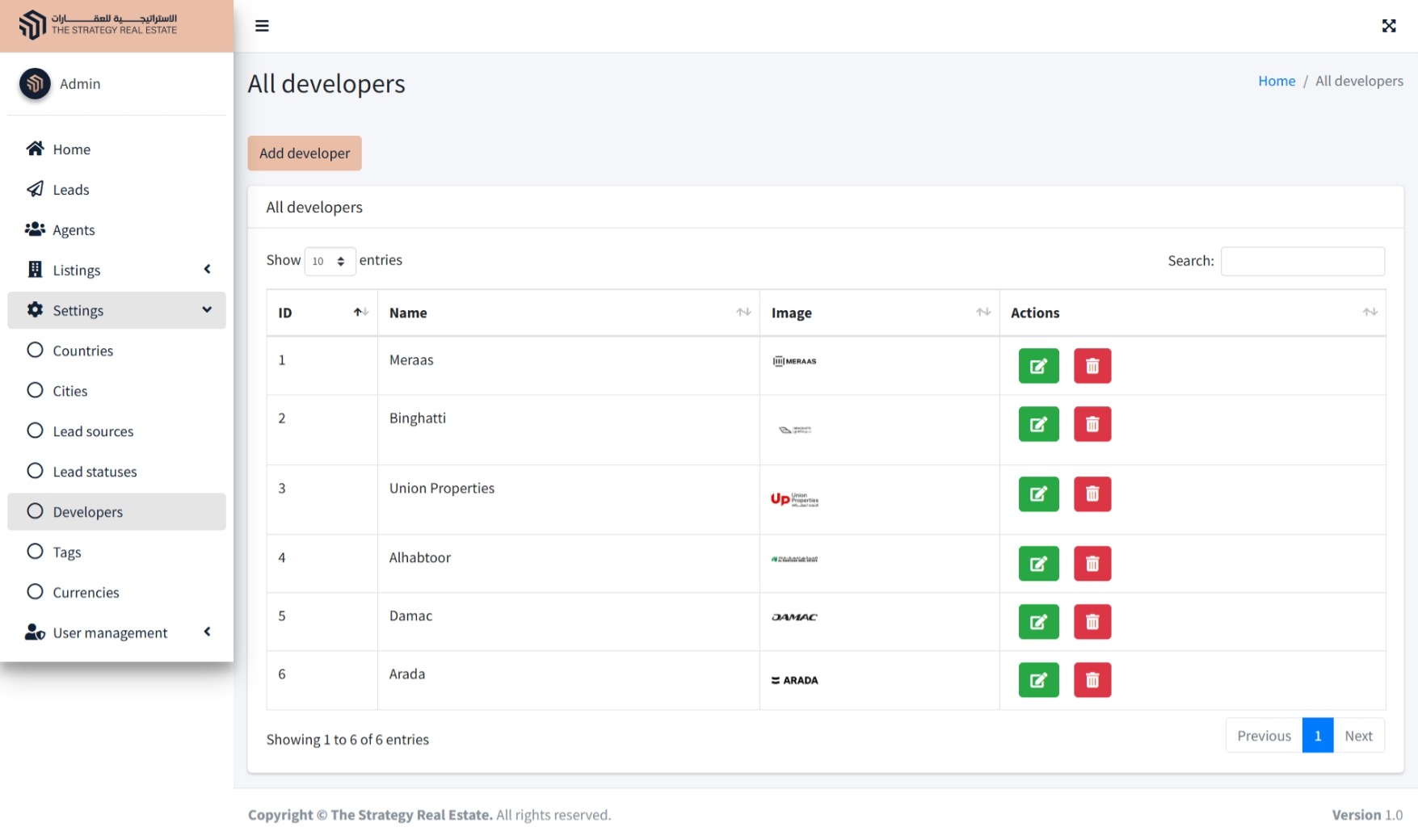Viewport: 1418px width, 840px height.
Task: Open the Show entries count dropdown
Action: coord(330,261)
